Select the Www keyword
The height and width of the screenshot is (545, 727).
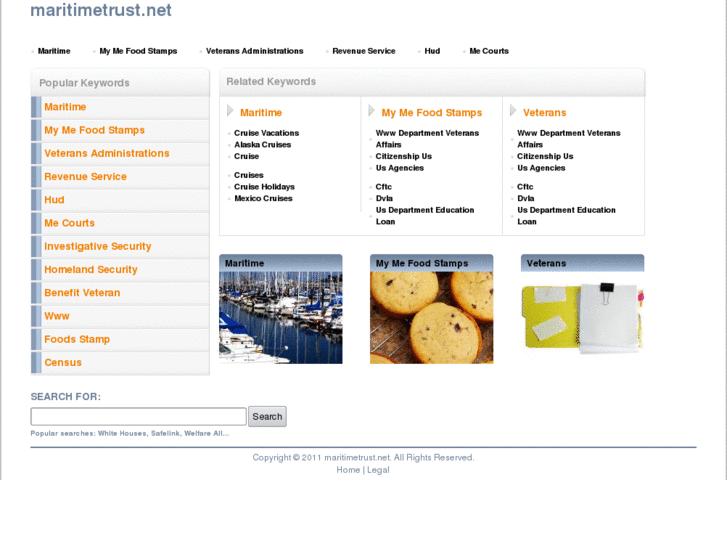click(x=57, y=316)
